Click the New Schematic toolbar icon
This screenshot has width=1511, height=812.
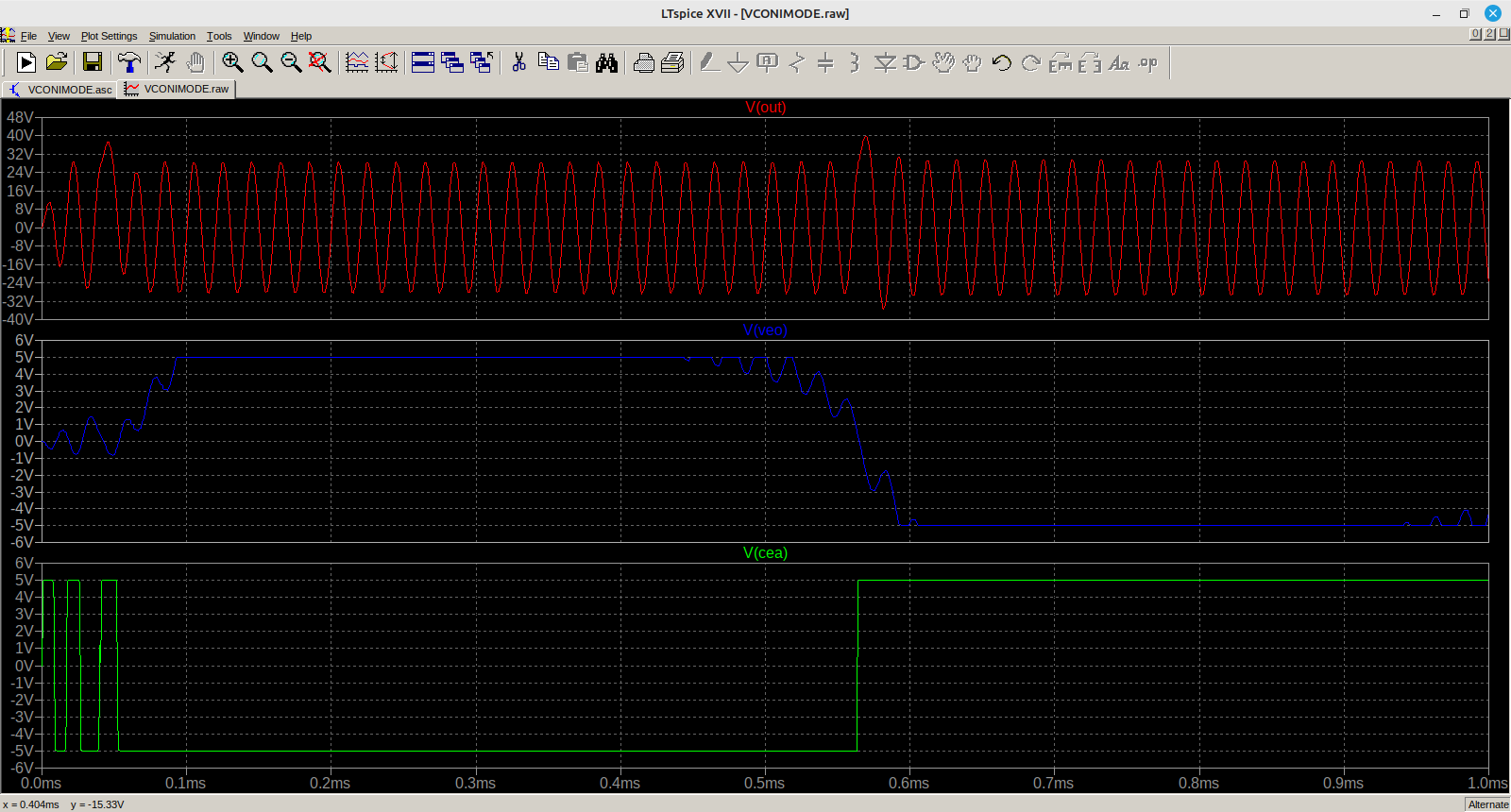[26, 63]
